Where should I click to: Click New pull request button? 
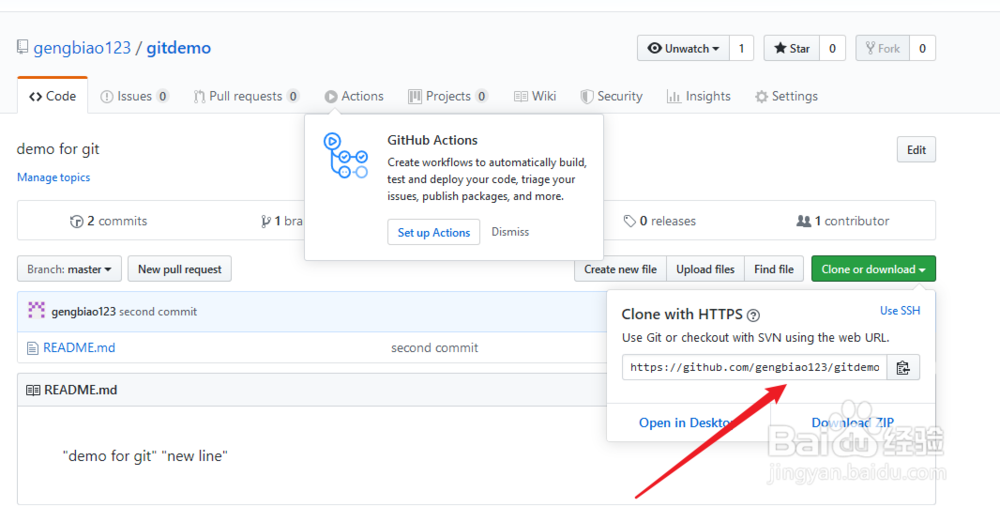pos(180,269)
